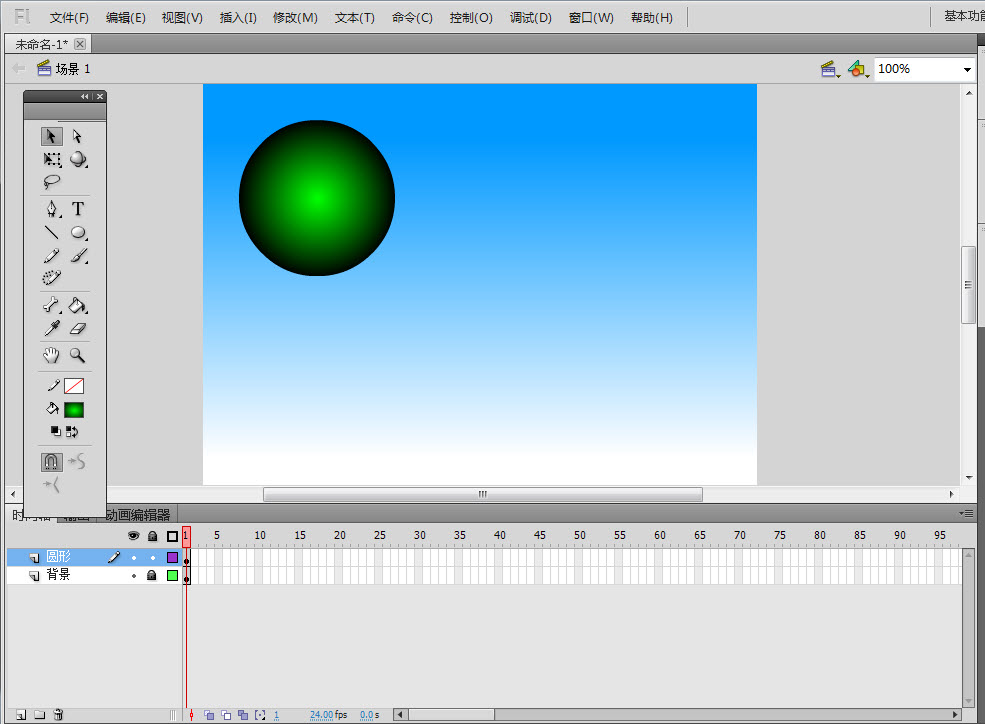This screenshot has width=985, height=724.
Task: Select the Brush tool
Action: click(78, 256)
